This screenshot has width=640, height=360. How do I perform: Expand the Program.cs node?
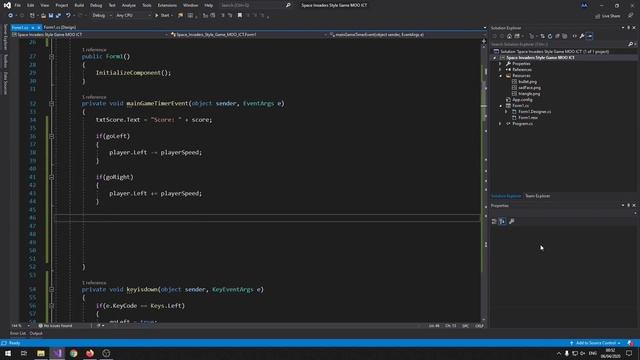pyautogui.click(x=500, y=124)
